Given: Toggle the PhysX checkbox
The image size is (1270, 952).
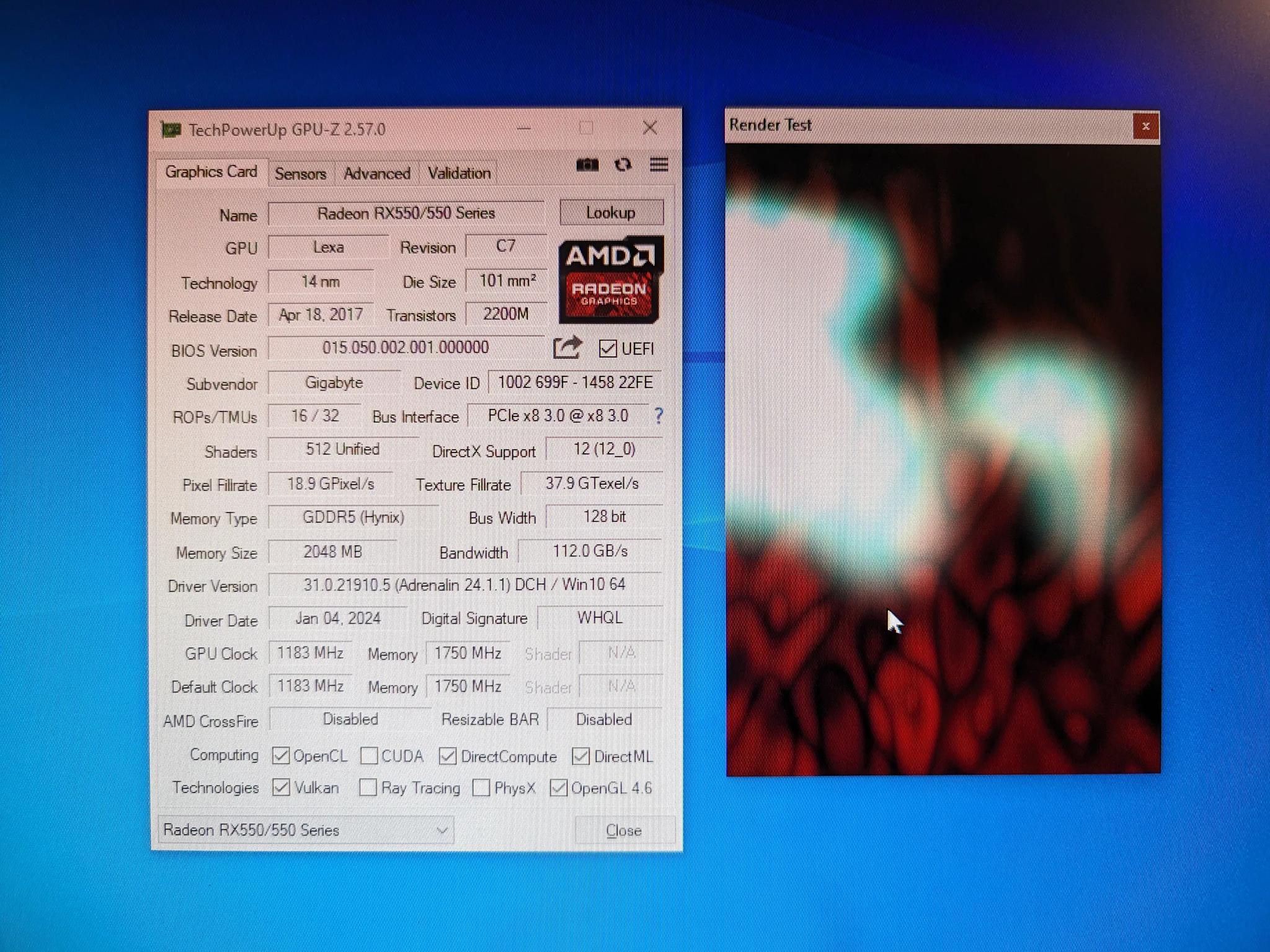Looking at the screenshot, I should pyautogui.click(x=481, y=788).
